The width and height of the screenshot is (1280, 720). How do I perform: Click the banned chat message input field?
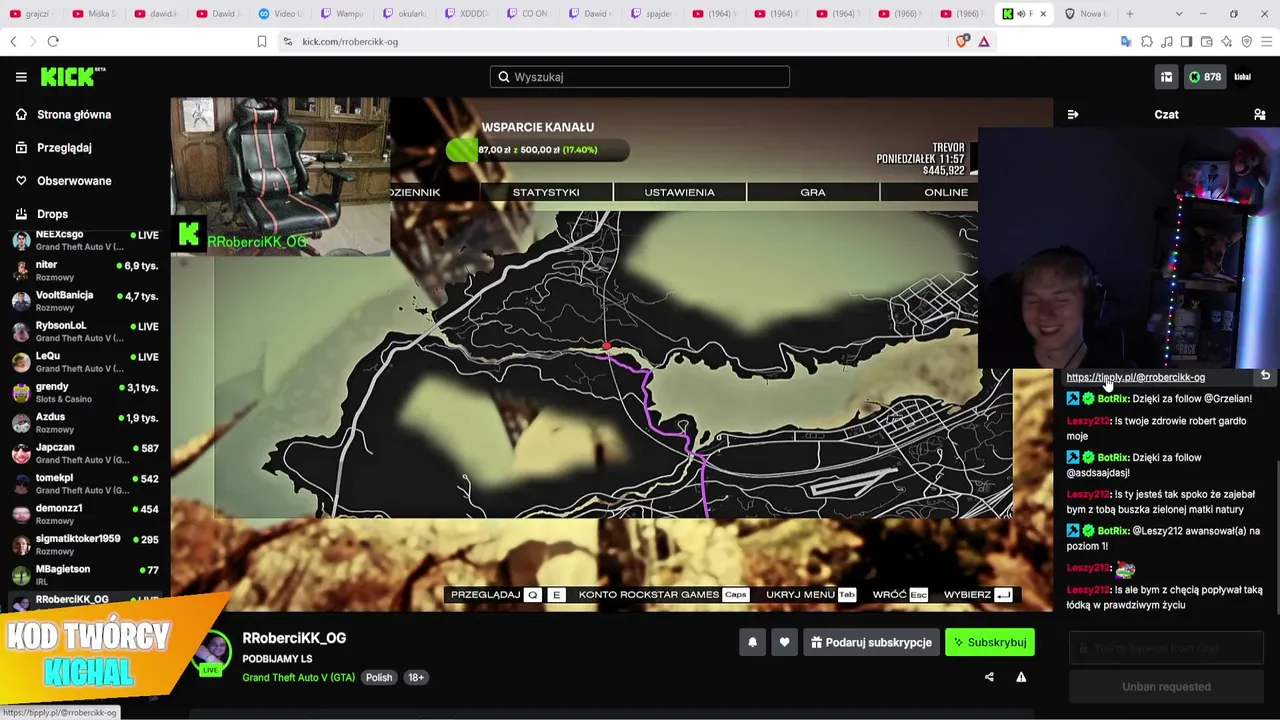pyautogui.click(x=1166, y=648)
